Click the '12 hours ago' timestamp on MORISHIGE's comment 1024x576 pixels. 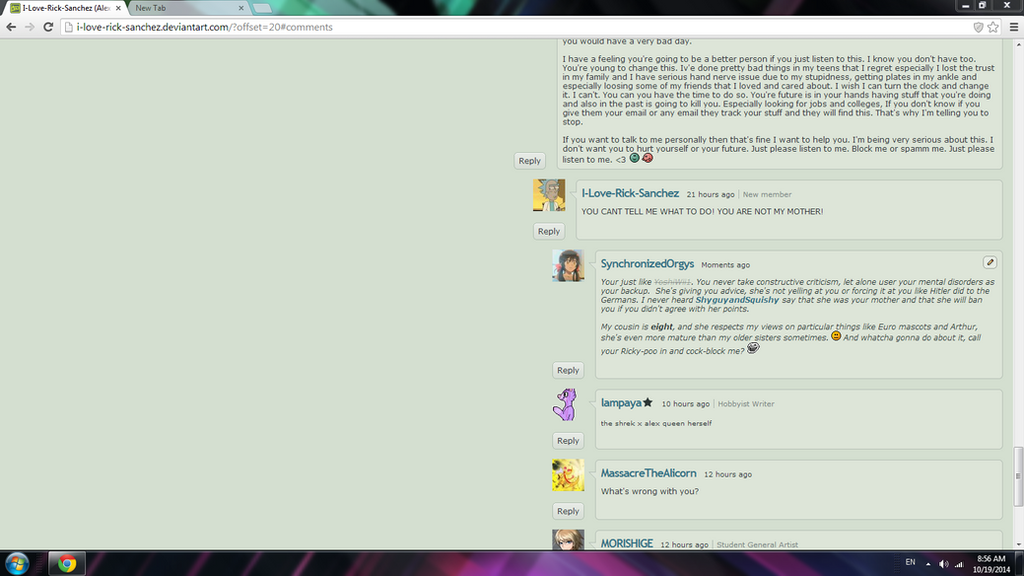[684, 545]
